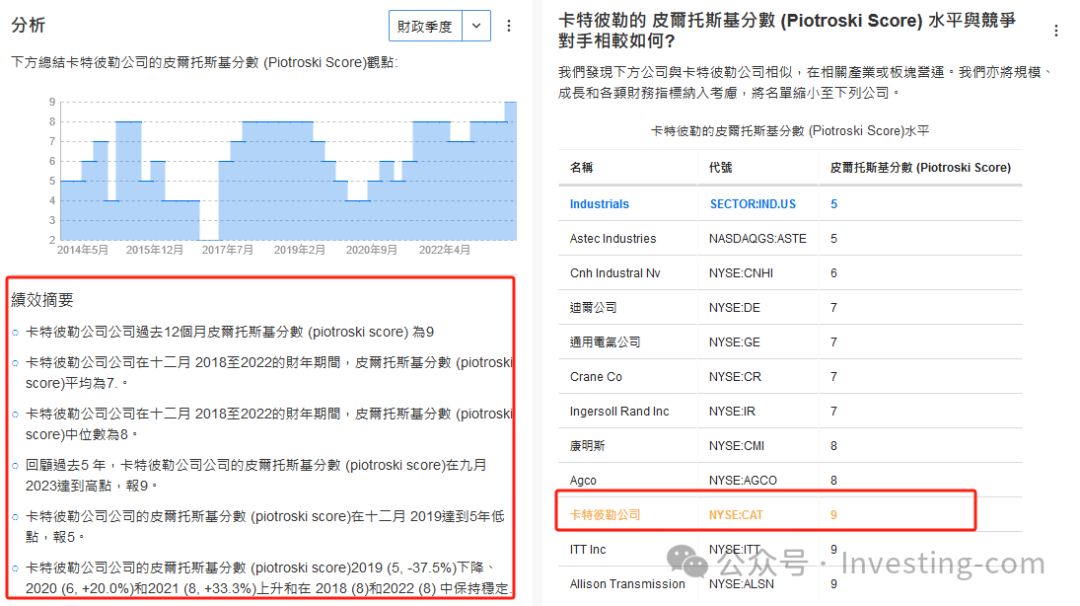
Task: Click the 分析 panel title
Action: point(28,25)
